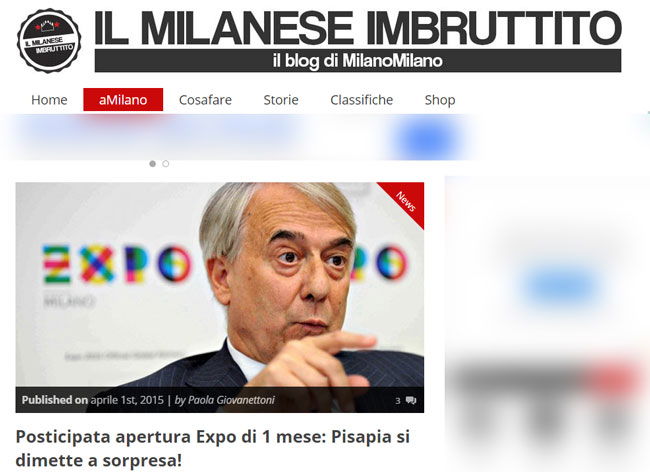Image resolution: width=650 pixels, height=472 pixels.
Task: Click the blurred blue button in sidebar ad
Action: click(560, 285)
